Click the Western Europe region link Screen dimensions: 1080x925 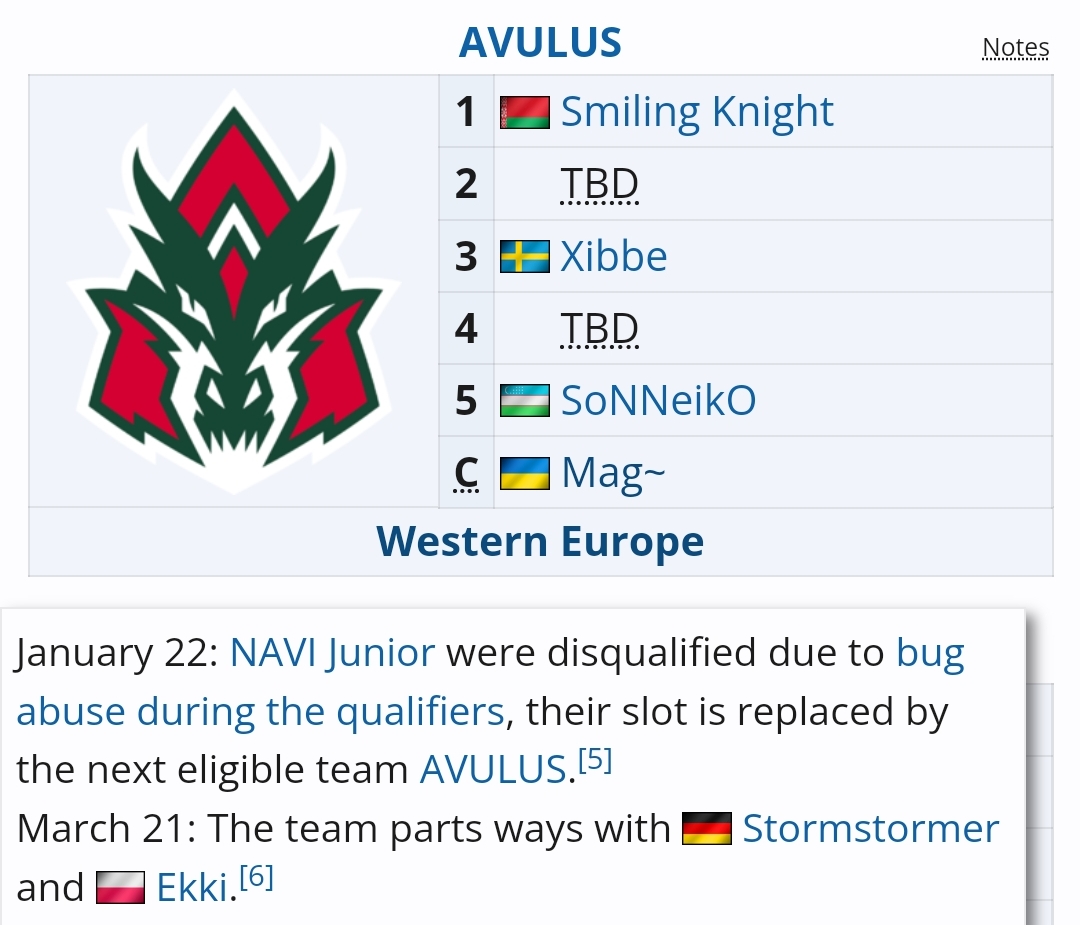(x=540, y=542)
